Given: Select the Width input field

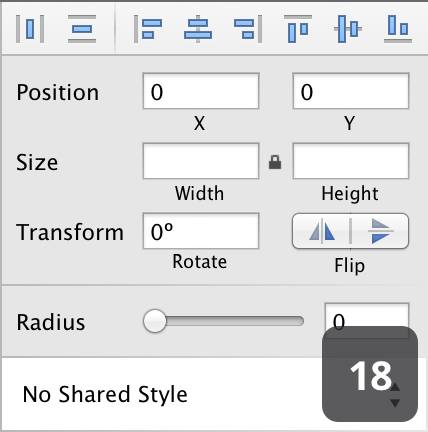Looking at the screenshot, I should (x=201, y=161).
